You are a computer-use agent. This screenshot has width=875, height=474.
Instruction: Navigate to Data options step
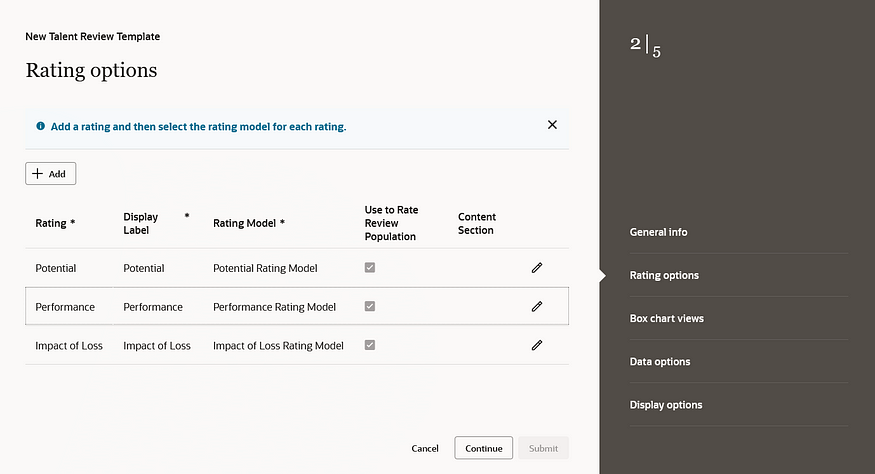[659, 362]
